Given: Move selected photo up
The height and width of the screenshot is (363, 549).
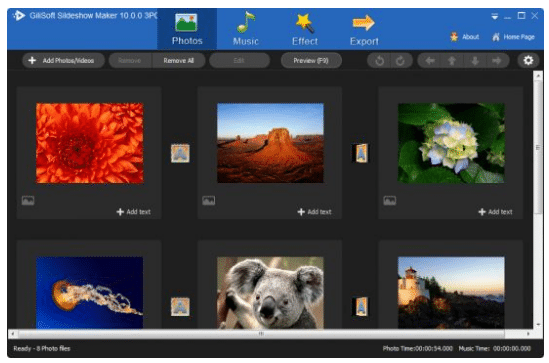Looking at the screenshot, I should coord(452,61).
